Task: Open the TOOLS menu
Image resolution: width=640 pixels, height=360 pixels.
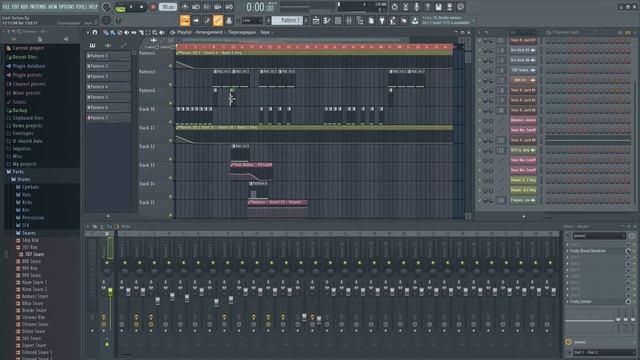Action: tap(82, 7)
